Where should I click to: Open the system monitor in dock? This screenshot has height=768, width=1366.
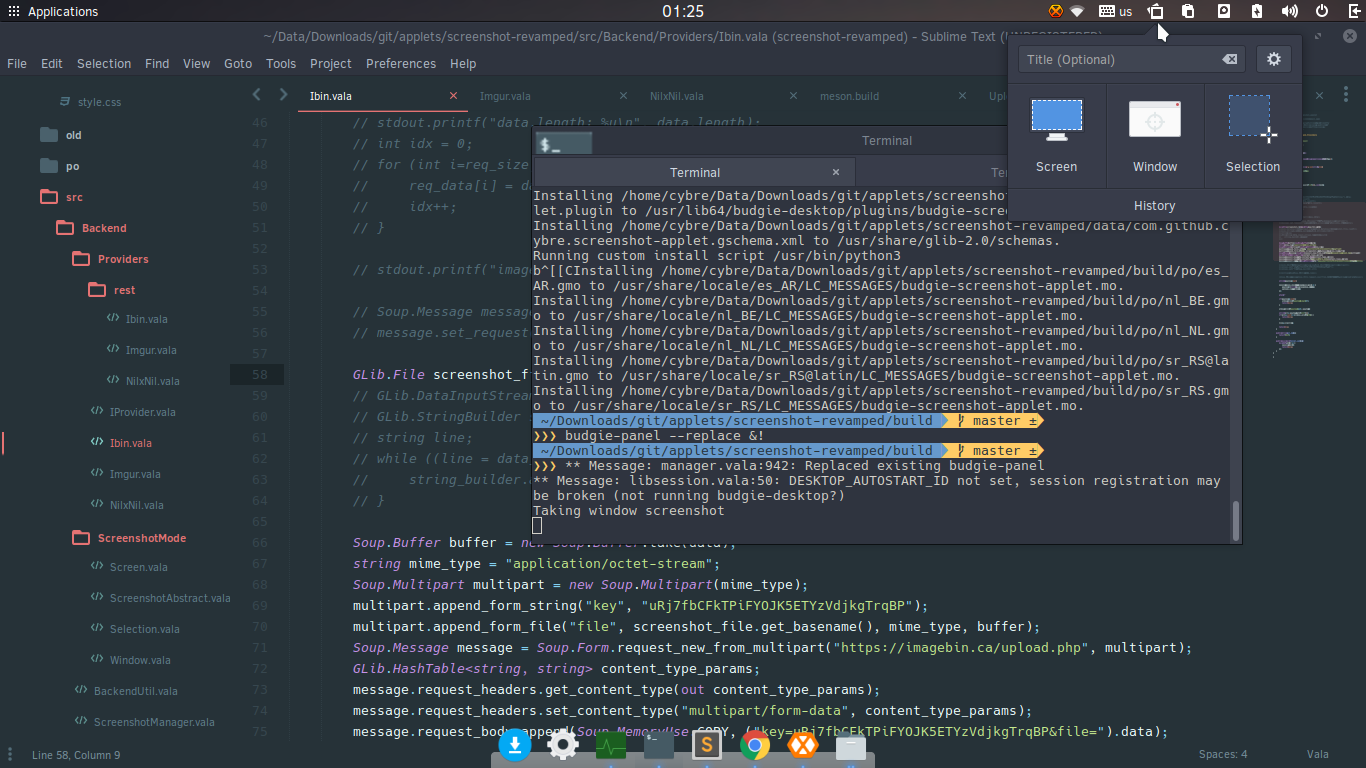point(611,745)
